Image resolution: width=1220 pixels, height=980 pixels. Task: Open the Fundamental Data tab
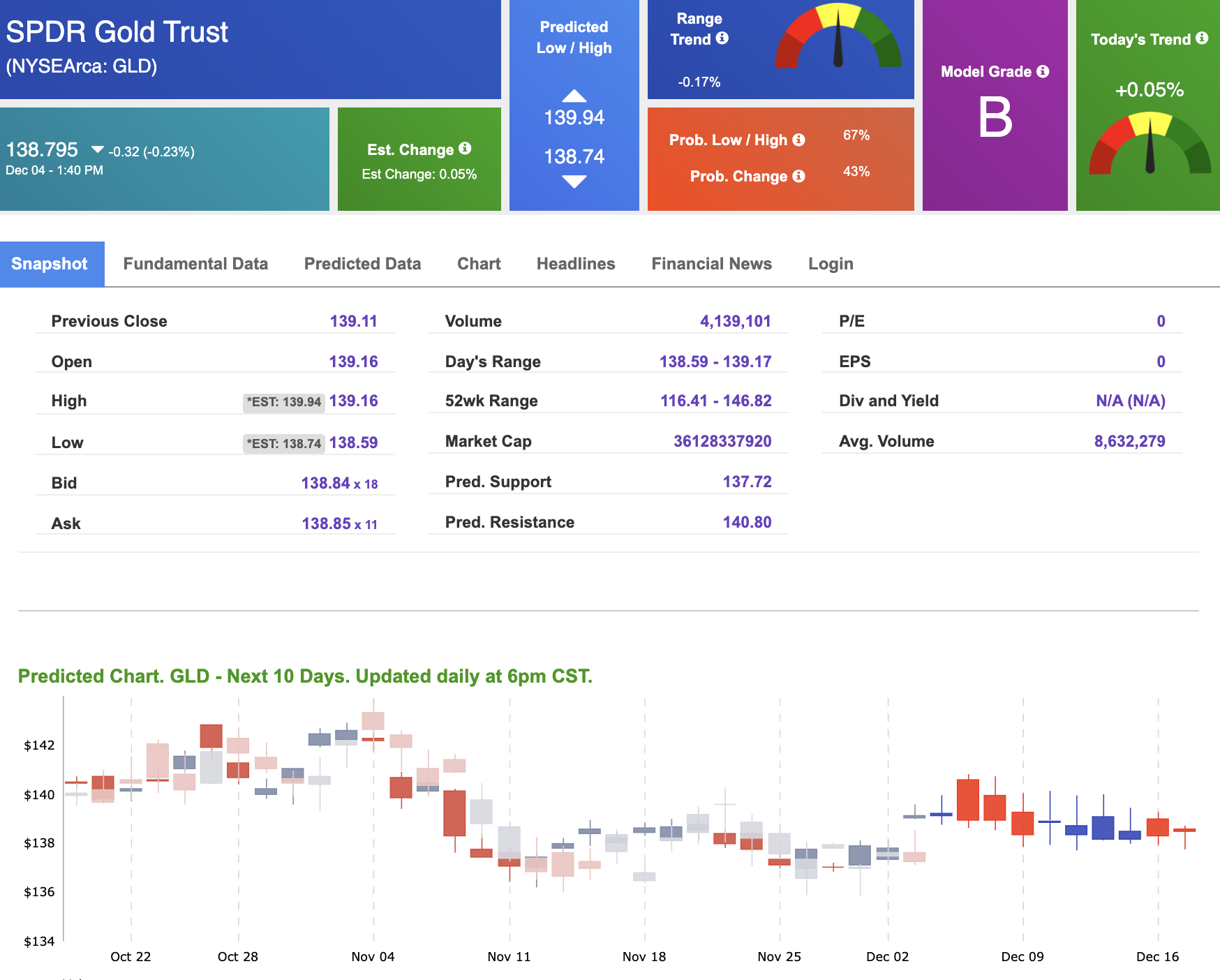pos(195,264)
